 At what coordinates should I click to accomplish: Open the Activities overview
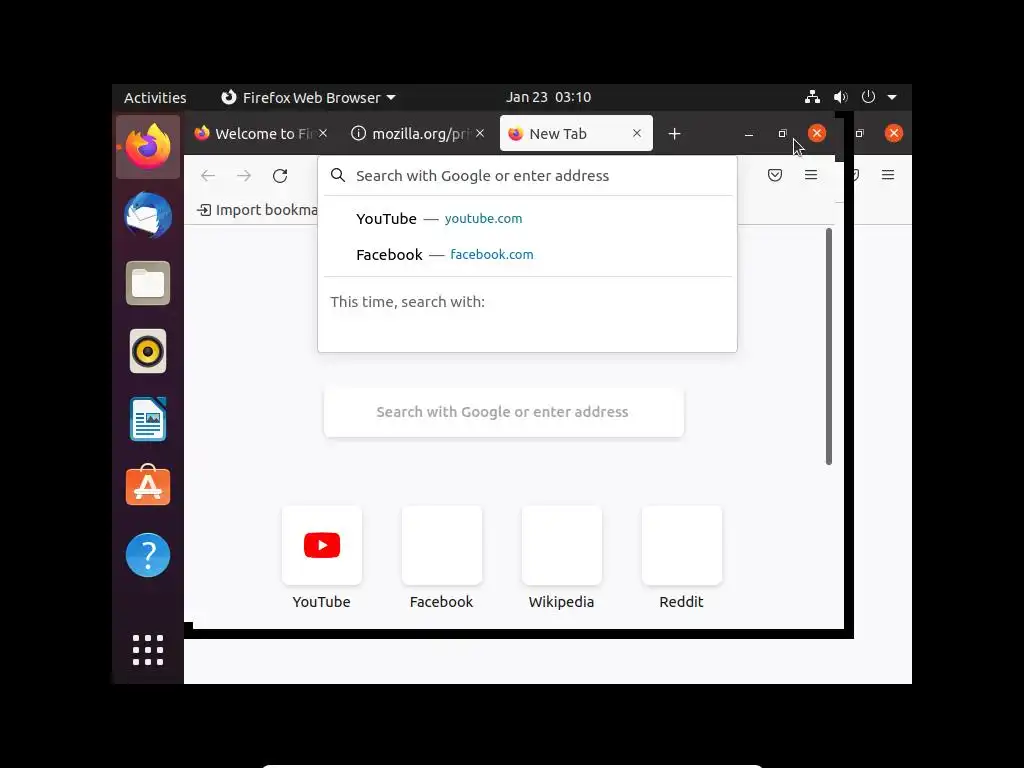(155, 97)
